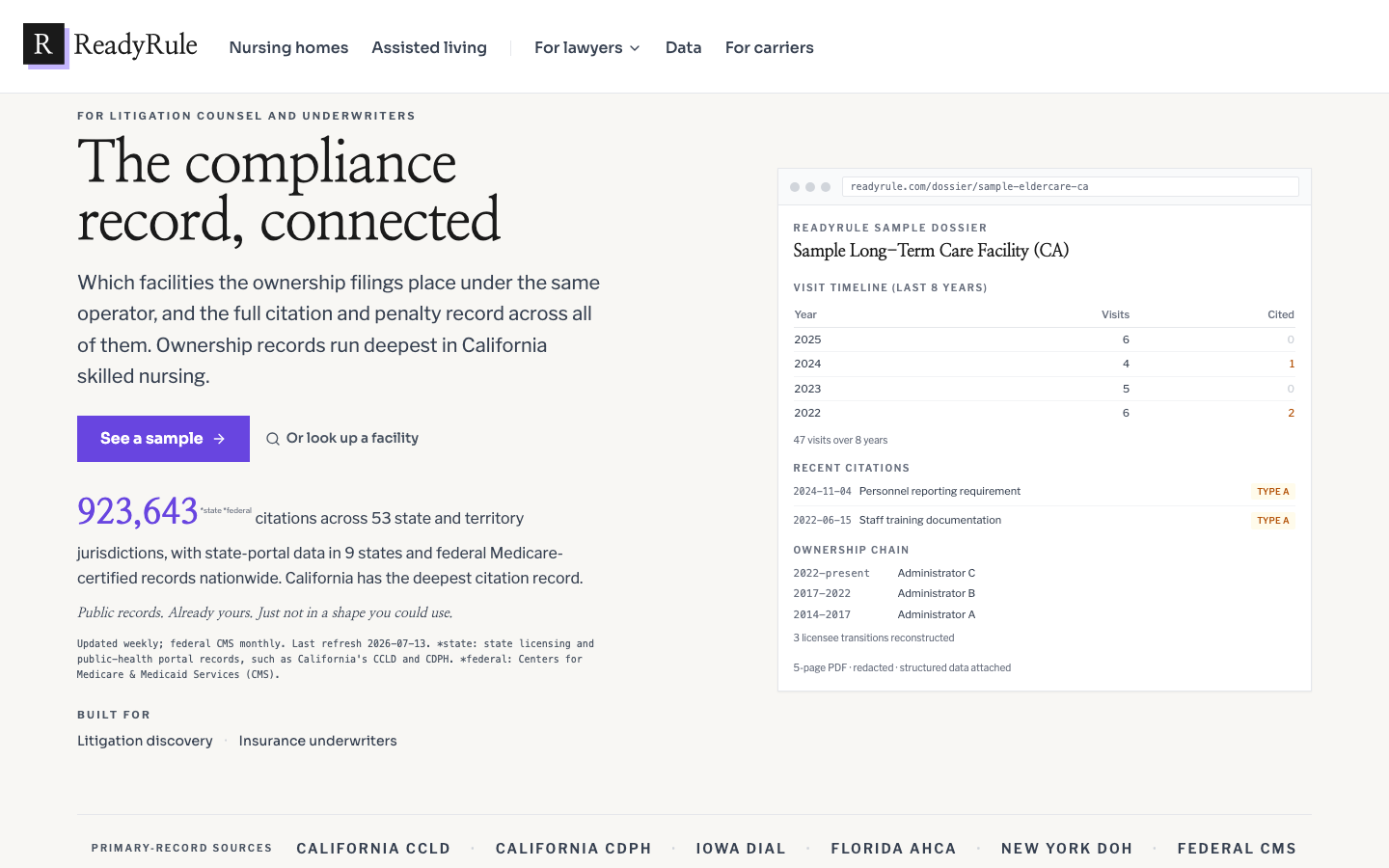
Task: Click the dossier URL address field
Action: coord(1070,186)
